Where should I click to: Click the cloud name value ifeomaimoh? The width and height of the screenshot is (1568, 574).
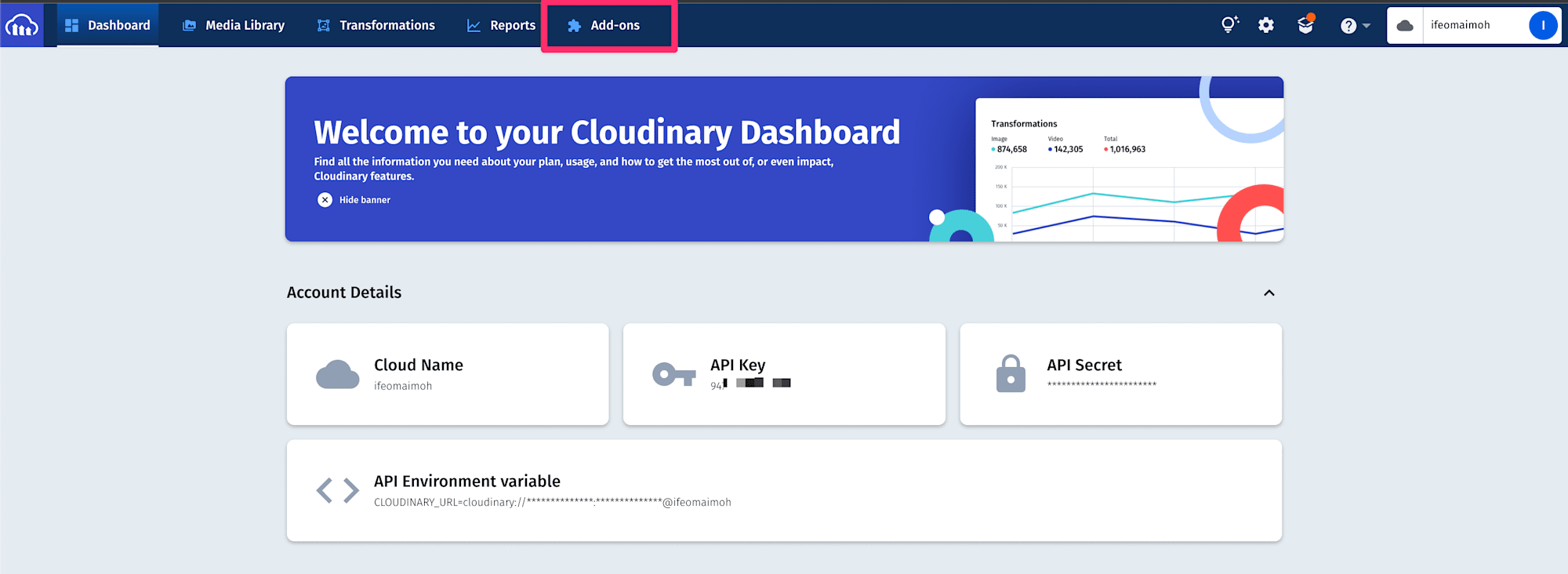[x=403, y=386]
